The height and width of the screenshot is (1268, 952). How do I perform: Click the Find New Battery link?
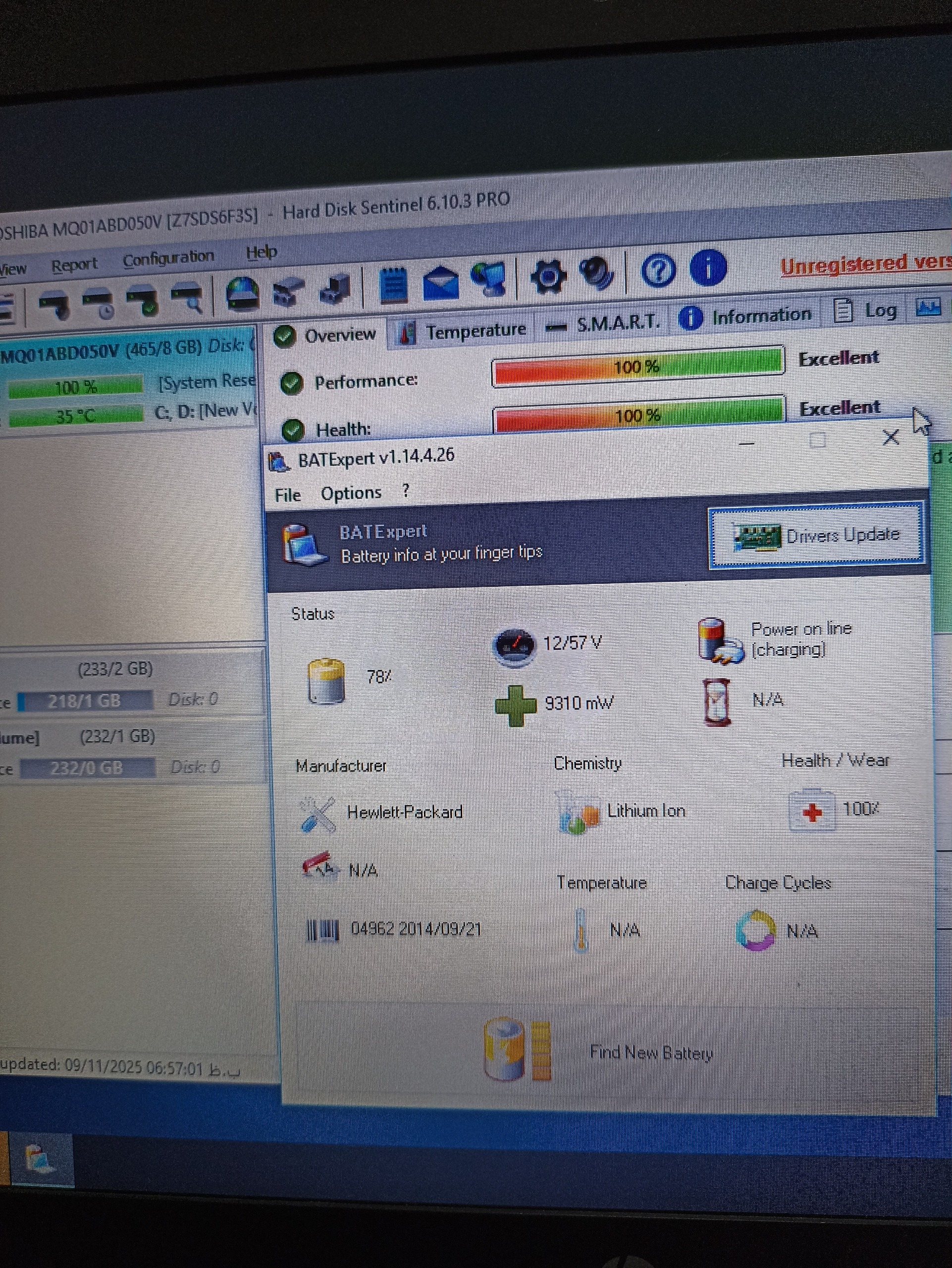point(650,1053)
